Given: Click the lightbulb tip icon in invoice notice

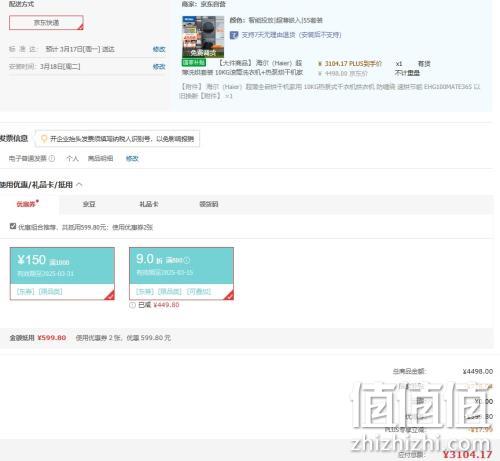Looking at the screenshot, I should click(44, 138).
